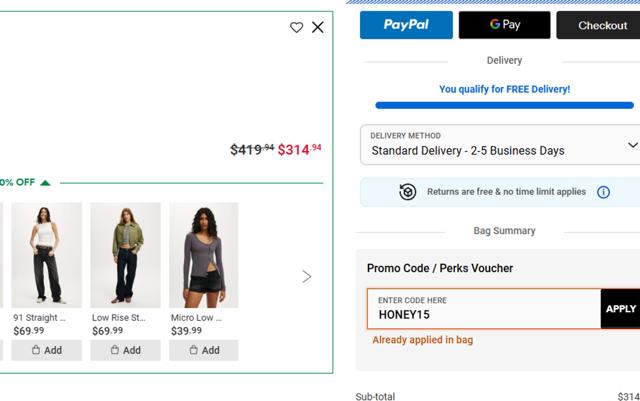Viewport: 640px width, 401px height.
Task: Click the returns info icon
Action: 603,192
